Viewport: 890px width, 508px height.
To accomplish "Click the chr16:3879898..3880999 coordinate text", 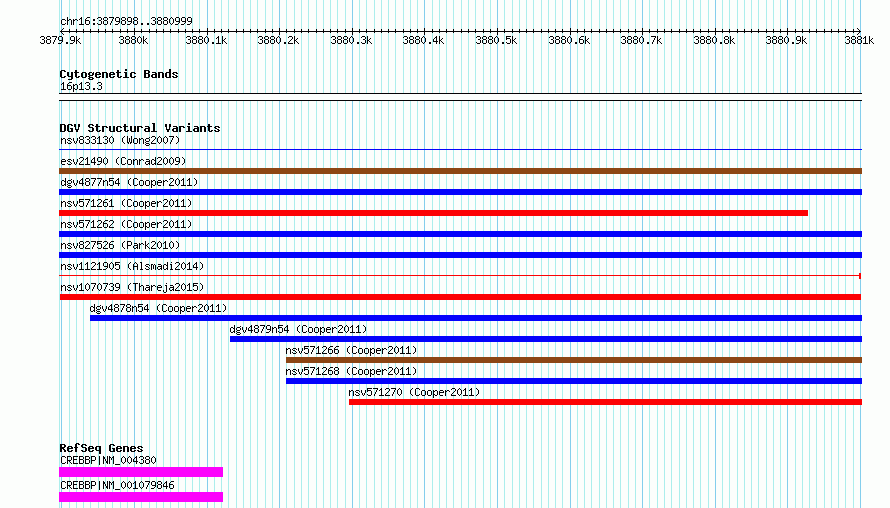I will (126, 21).
